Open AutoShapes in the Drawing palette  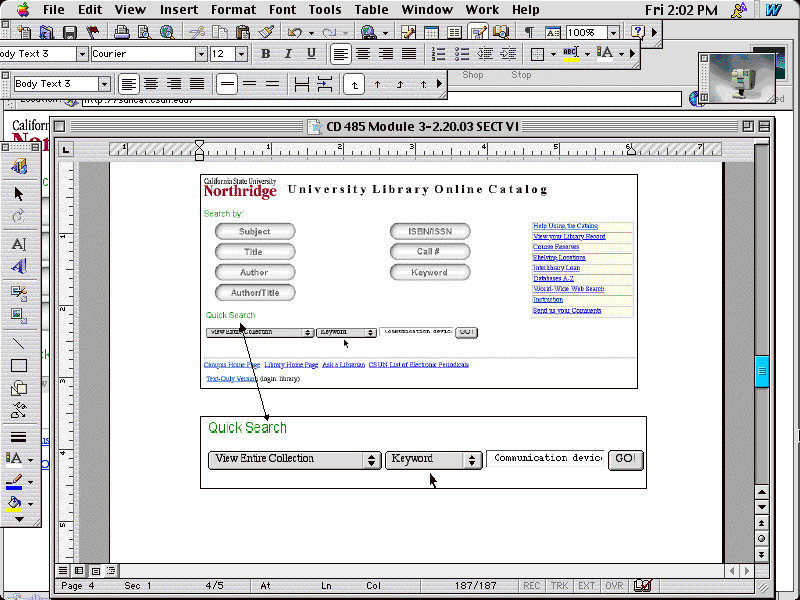pyautogui.click(x=19, y=388)
